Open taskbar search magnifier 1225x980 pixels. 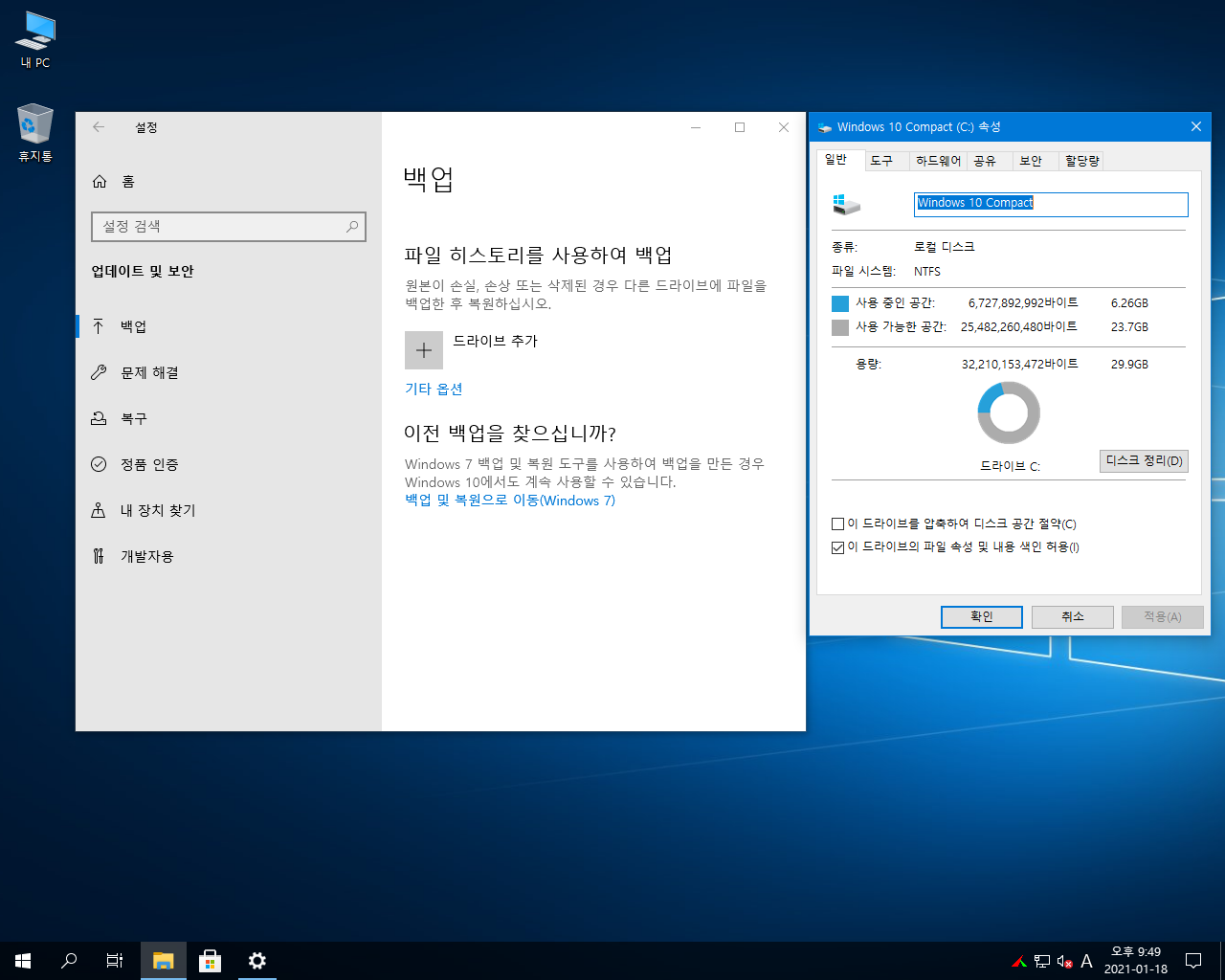(69, 961)
